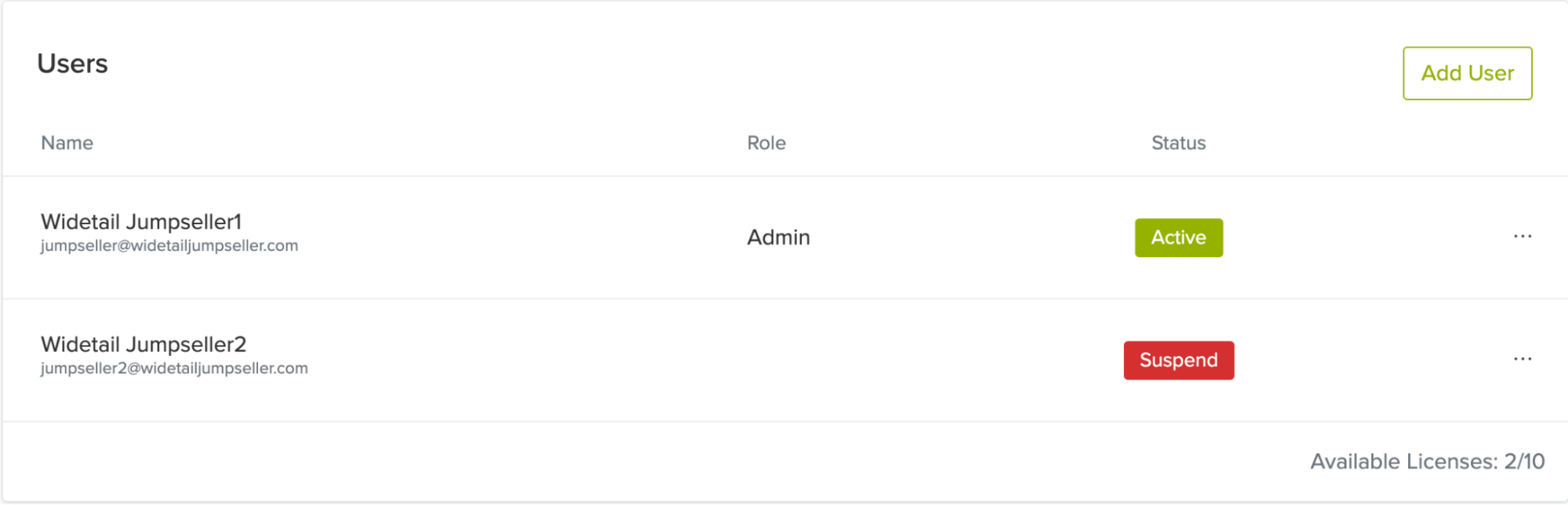Screen dimensions: 1568x505
Task: Select the whole Jumpseller2 table row
Action: coord(549,396)
